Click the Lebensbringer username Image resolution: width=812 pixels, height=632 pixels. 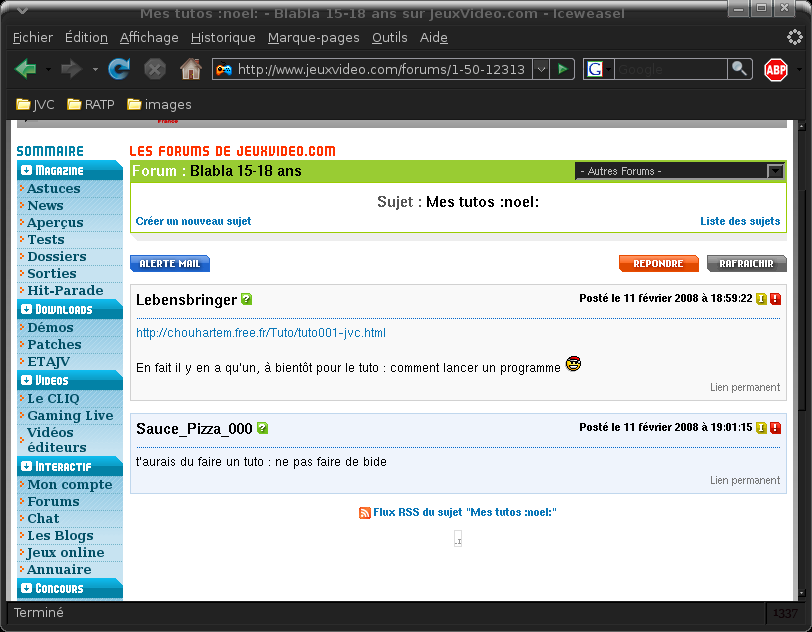click(x=186, y=299)
